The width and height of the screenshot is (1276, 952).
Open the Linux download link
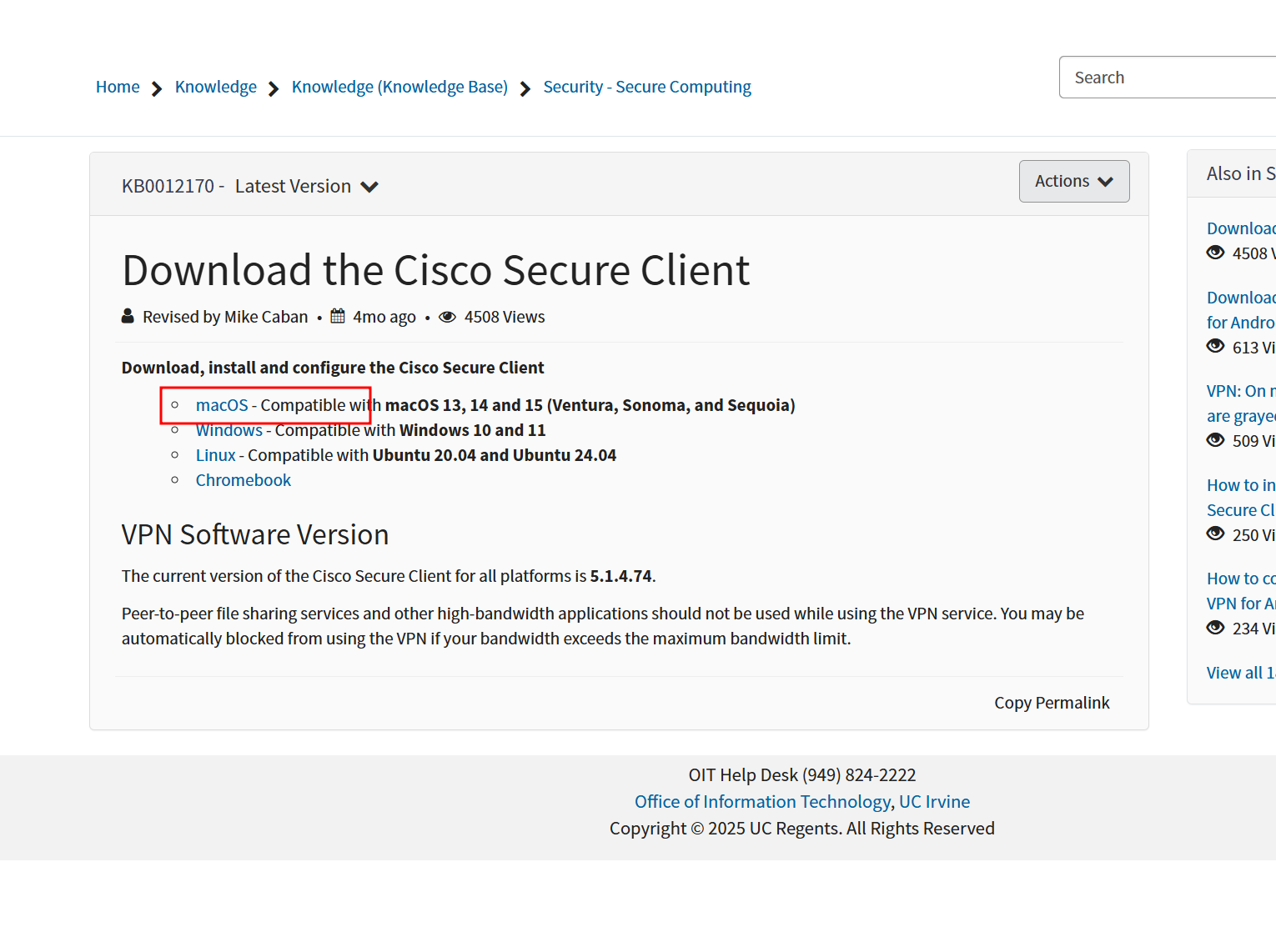tap(215, 455)
